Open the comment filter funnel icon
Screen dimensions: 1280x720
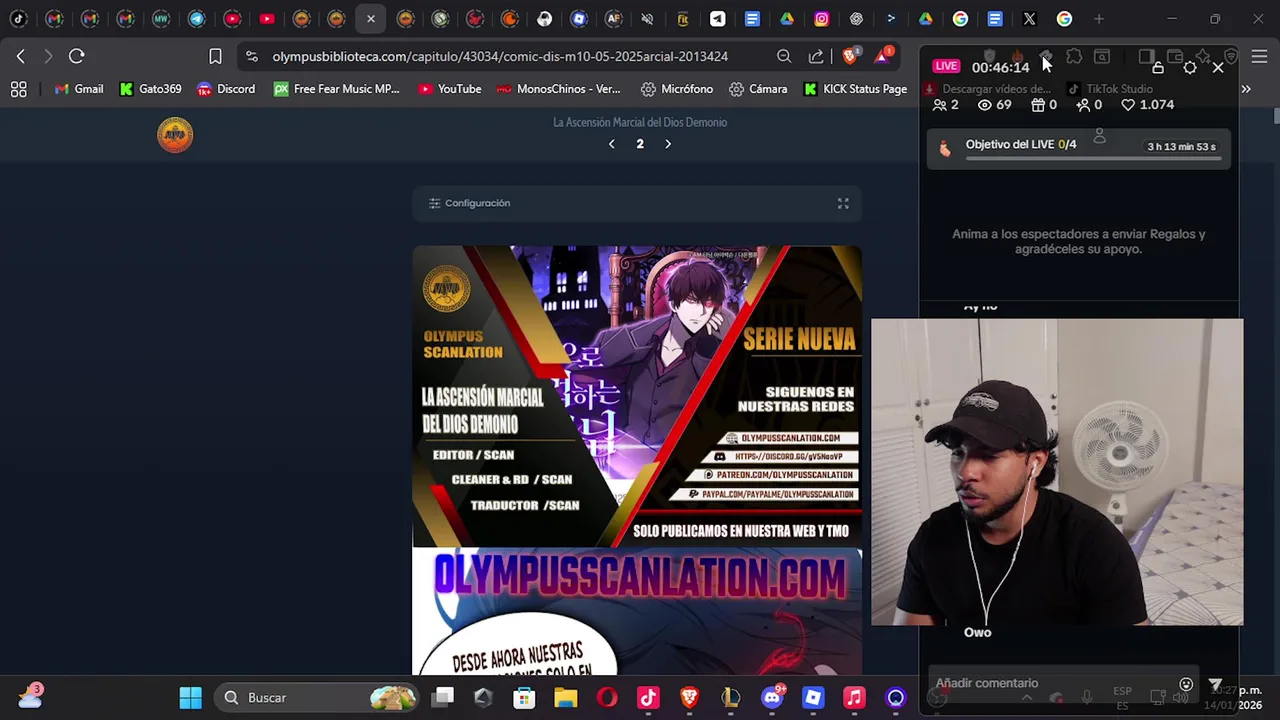point(1215,685)
